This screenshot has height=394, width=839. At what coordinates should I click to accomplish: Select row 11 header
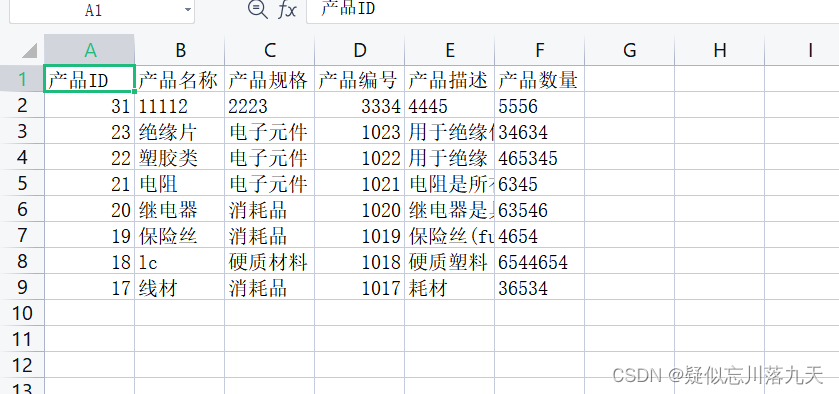[22, 339]
